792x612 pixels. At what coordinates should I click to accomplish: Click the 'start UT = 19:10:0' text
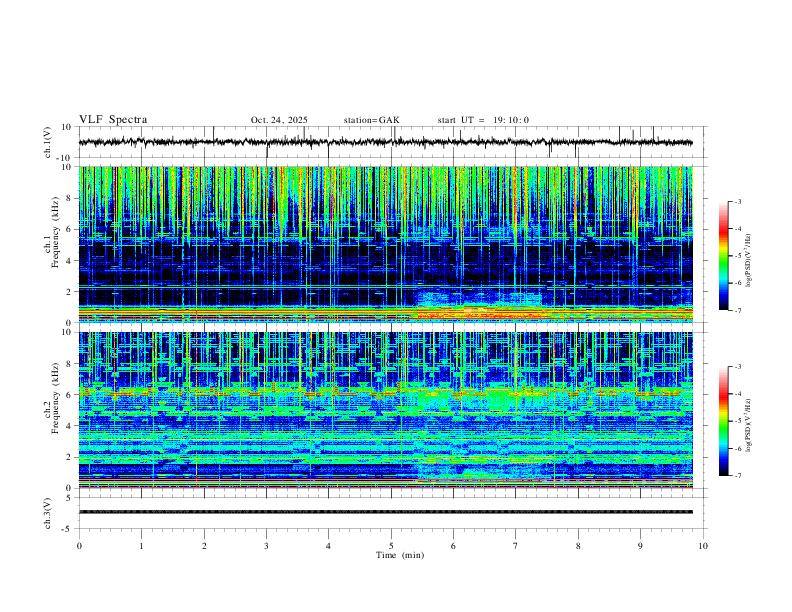483,120
